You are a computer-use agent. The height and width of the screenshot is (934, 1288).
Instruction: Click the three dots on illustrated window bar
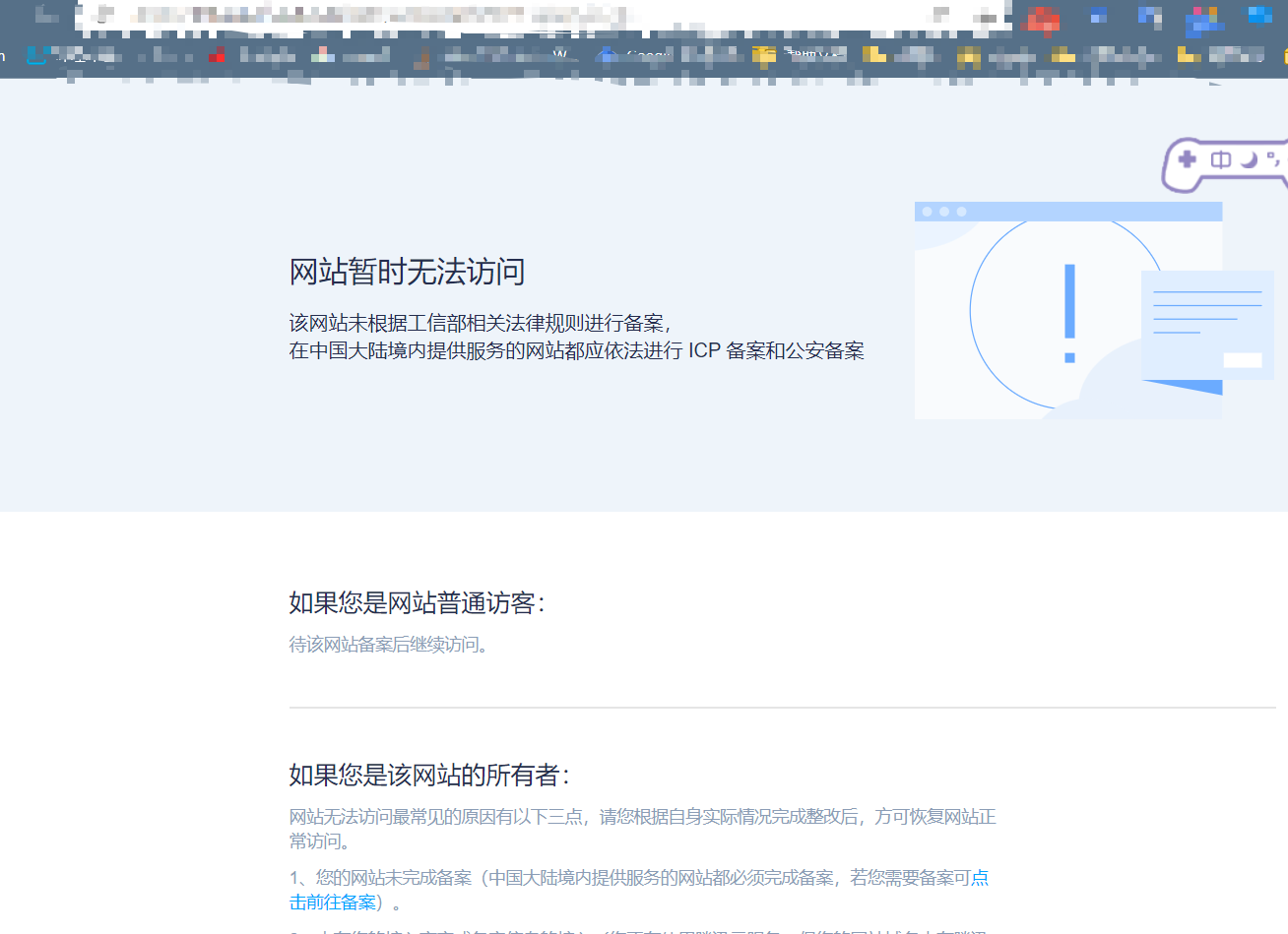coord(944,212)
